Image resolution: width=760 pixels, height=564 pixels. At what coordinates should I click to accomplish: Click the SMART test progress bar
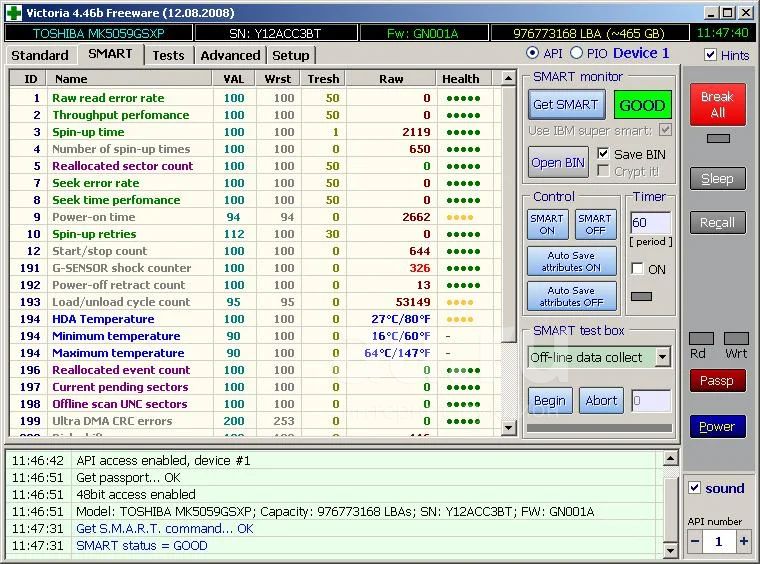[x=600, y=428]
